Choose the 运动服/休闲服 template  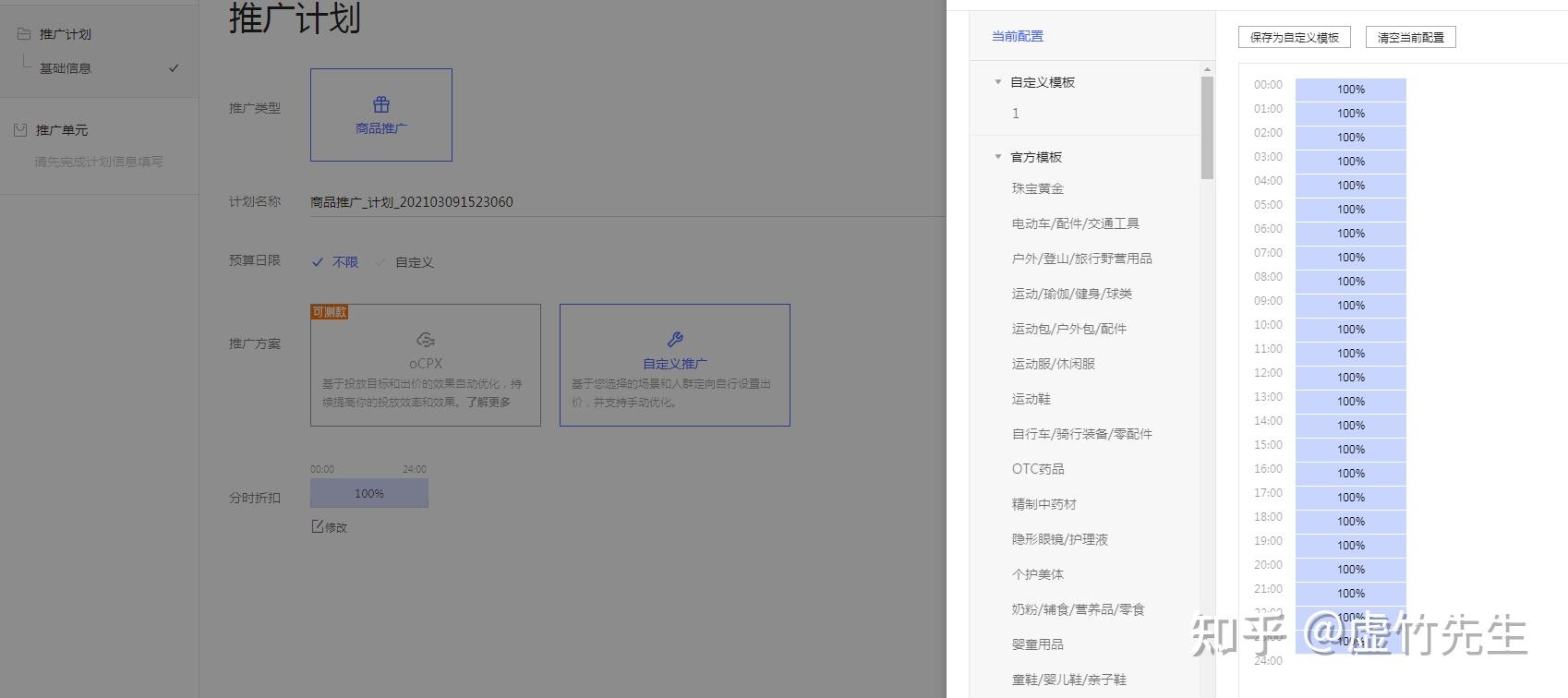[1054, 364]
